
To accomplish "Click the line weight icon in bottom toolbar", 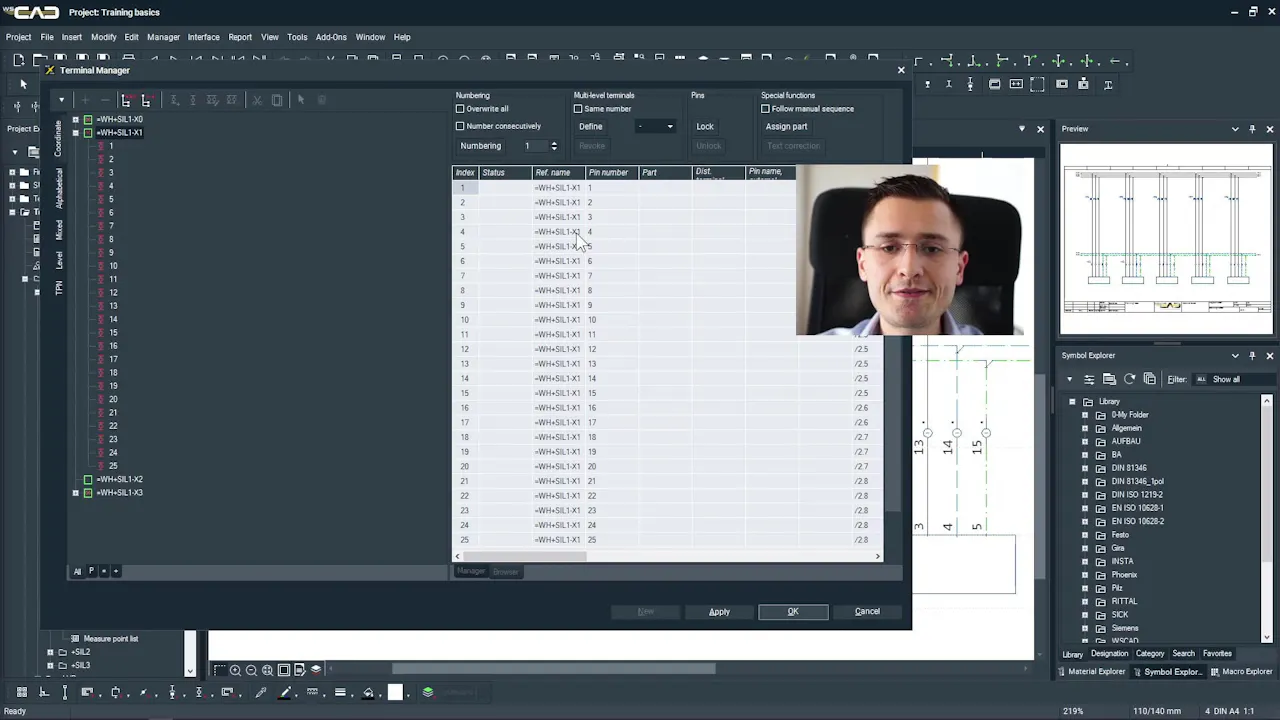I will [340, 692].
